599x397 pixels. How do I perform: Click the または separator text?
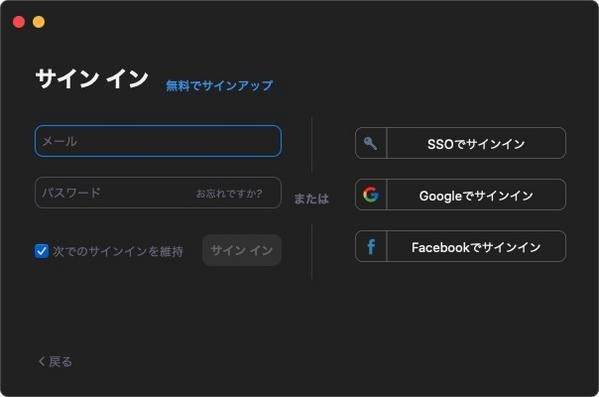(x=311, y=199)
